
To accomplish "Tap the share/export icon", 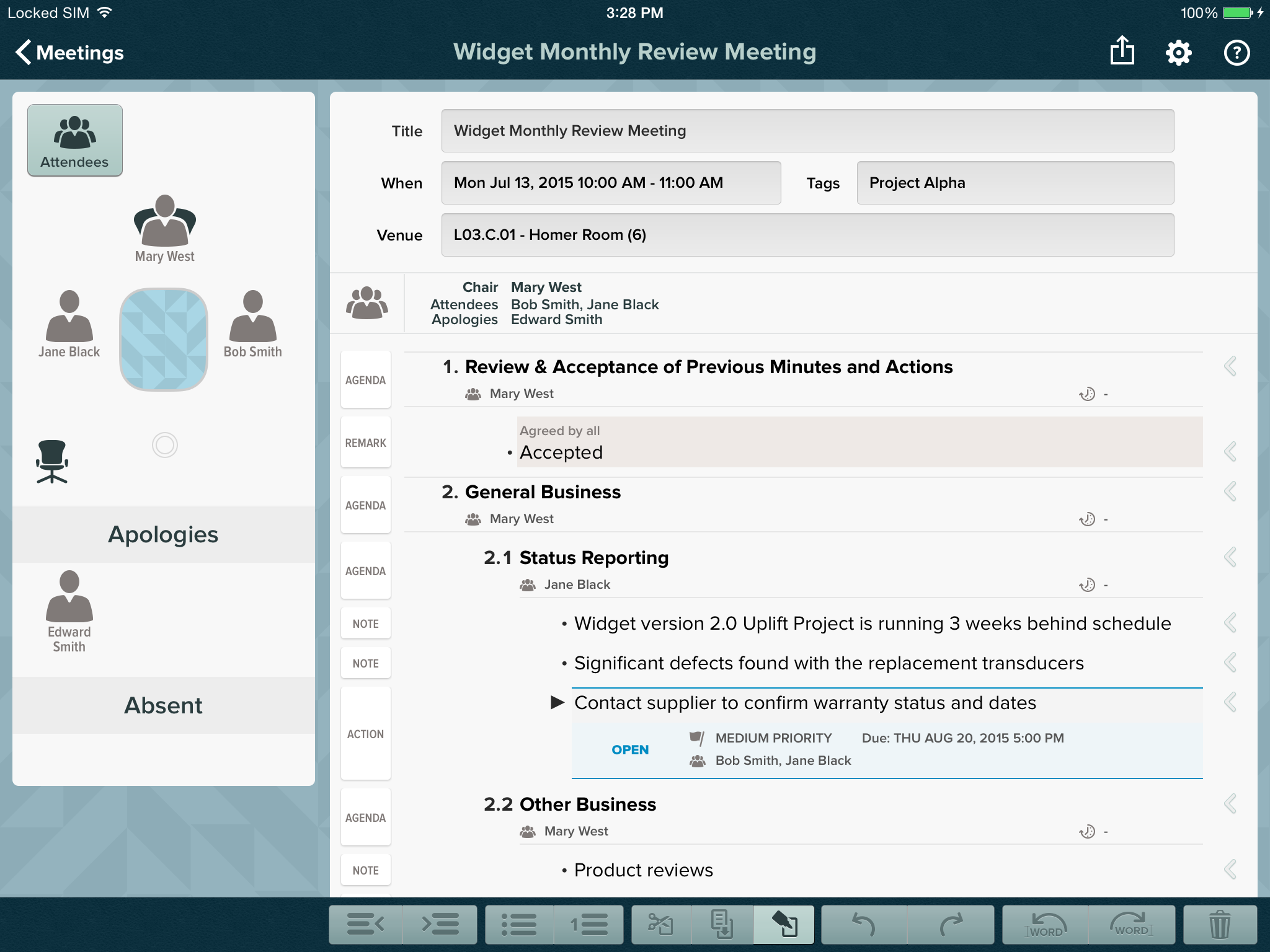I will pos(1122,52).
